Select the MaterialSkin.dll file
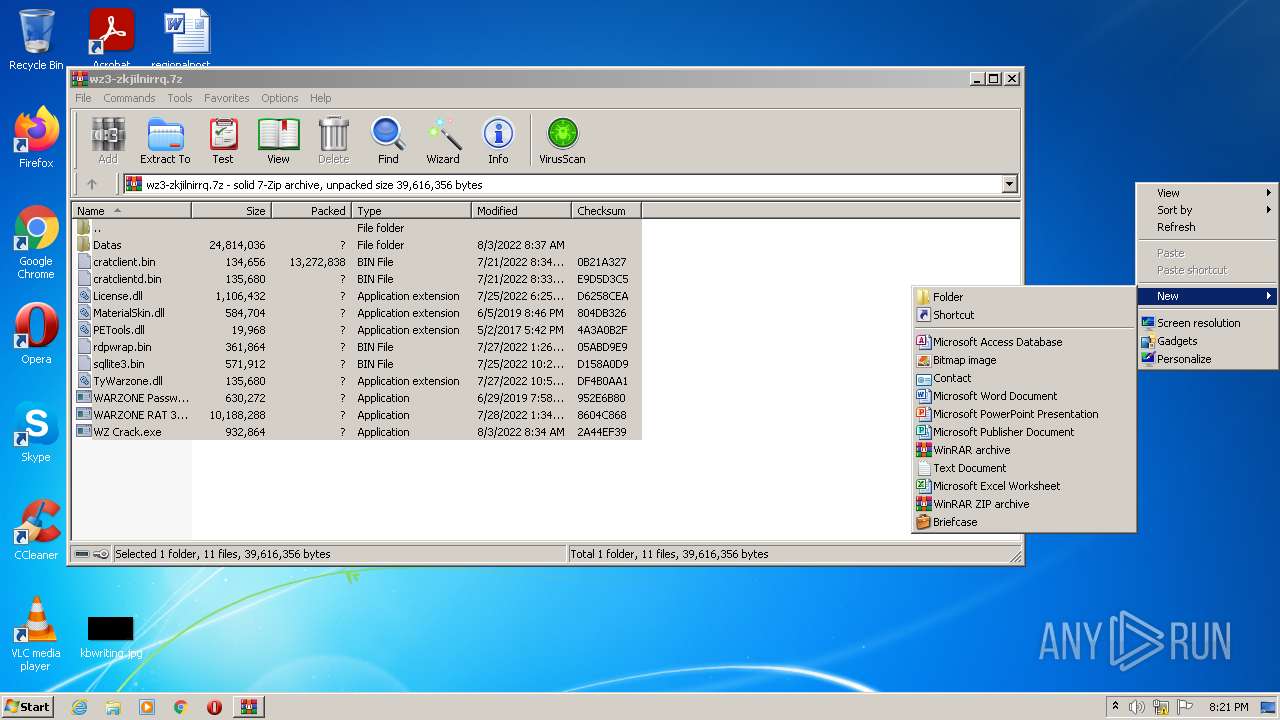 click(x=357, y=313)
